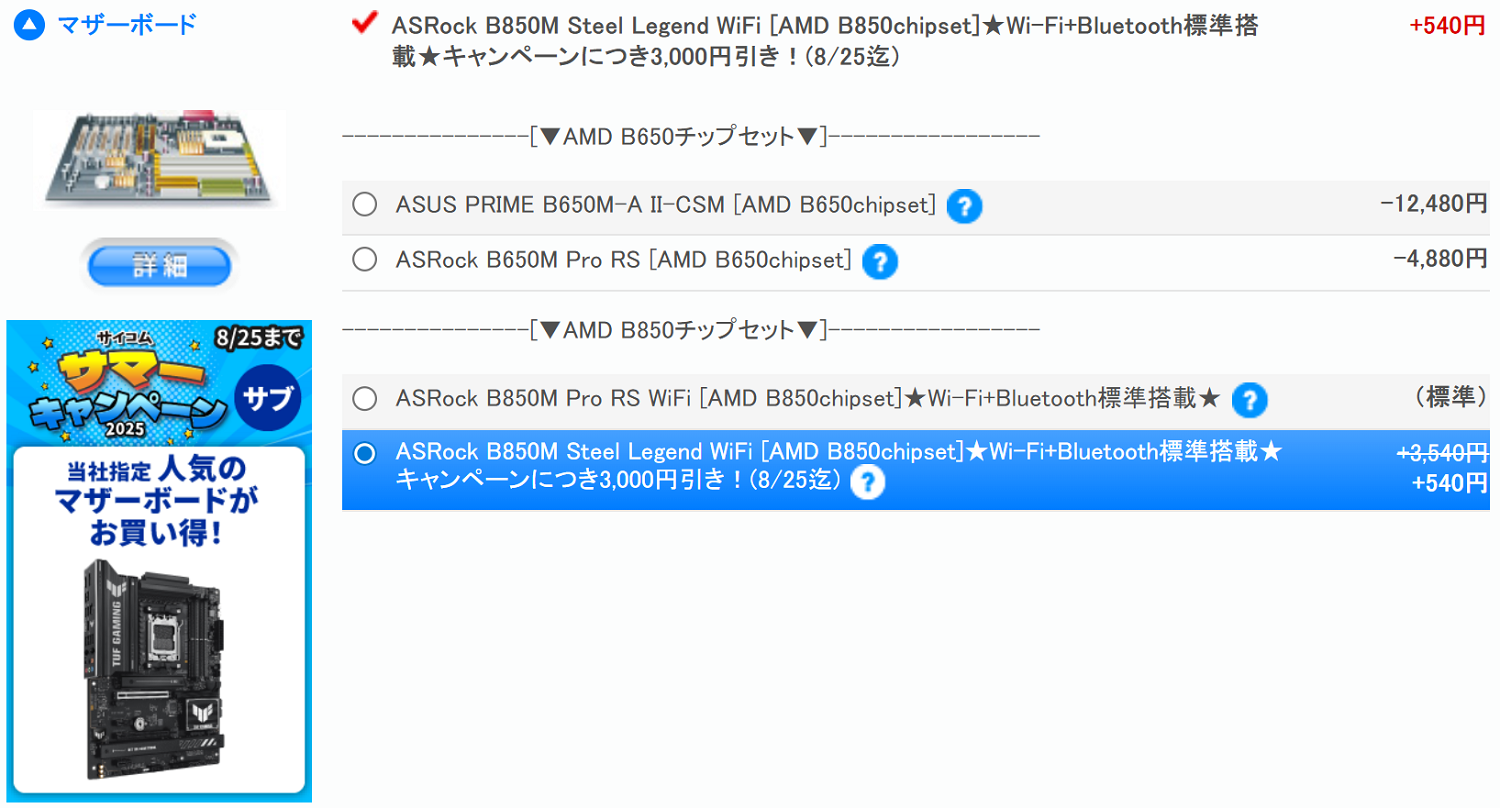Open help for ASUS PRIME B650M-A II-CSM
This screenshot has width=1500, height=808.
coord(964,206)
